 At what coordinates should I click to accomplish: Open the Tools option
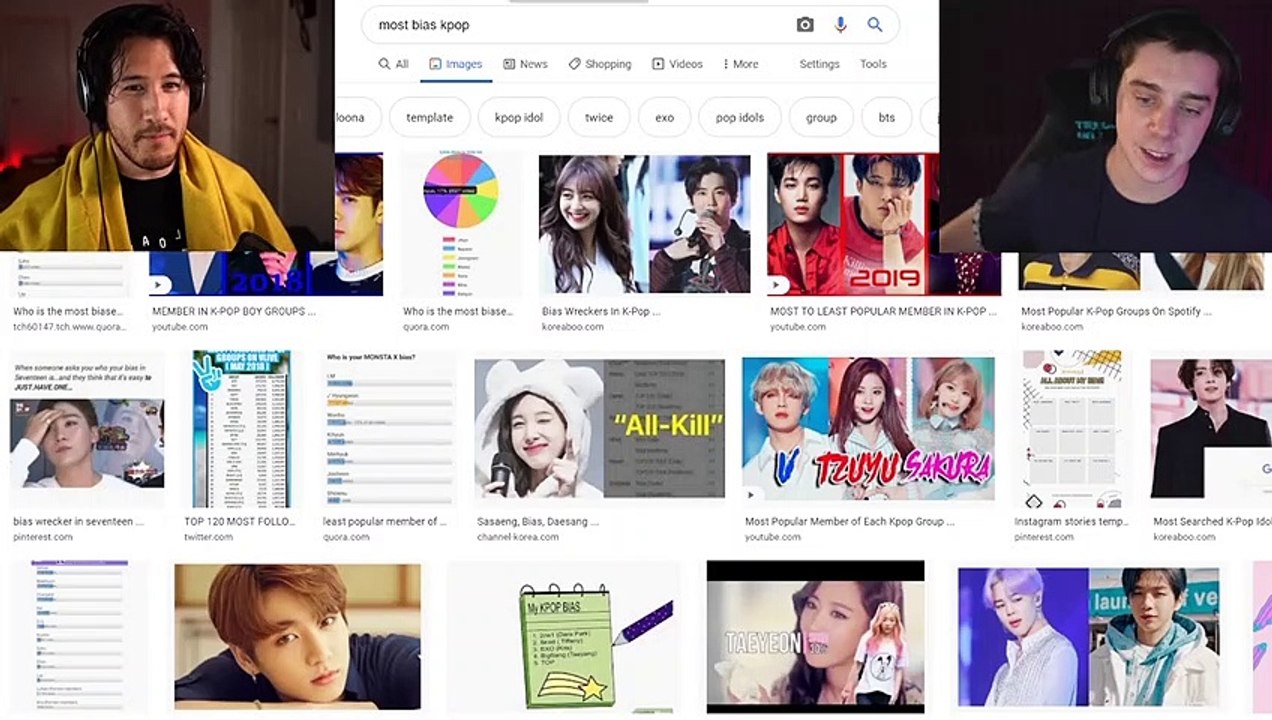click(873, 64)
